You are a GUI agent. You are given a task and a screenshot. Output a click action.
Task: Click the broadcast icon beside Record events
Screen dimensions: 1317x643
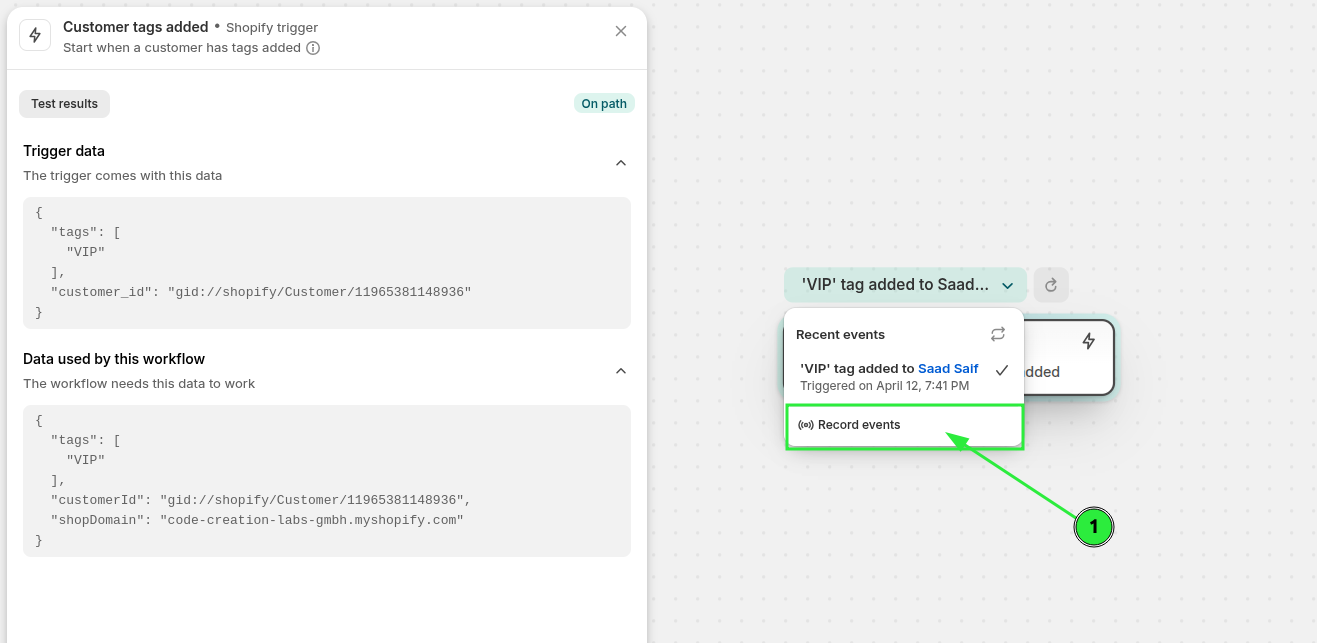tap(806, 425)
